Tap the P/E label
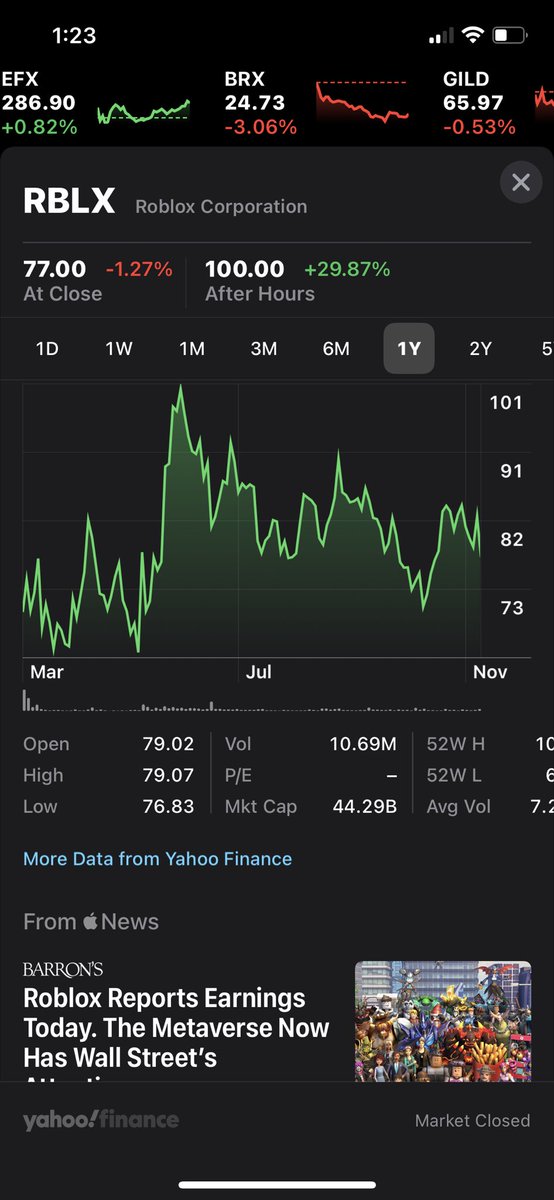This screenshot has width=554, height=1200. point(240,775)
